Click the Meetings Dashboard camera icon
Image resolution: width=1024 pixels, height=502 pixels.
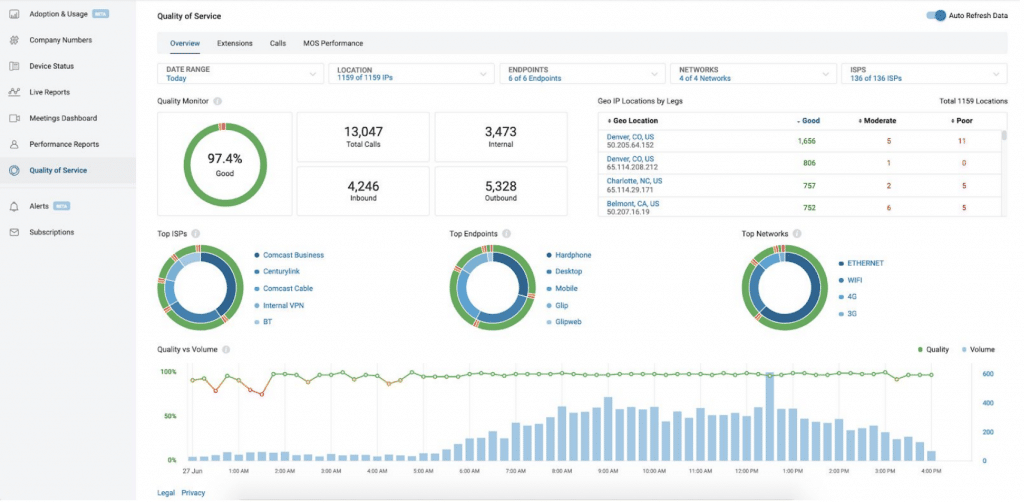click(14, 118)
